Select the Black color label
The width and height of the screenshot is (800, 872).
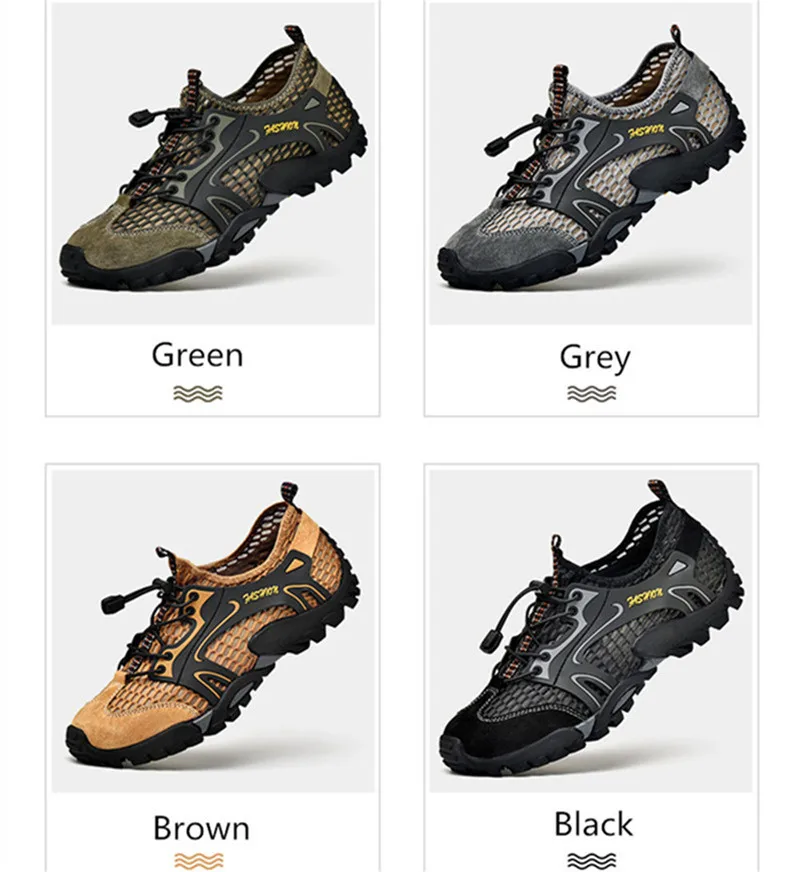(594, 824)
